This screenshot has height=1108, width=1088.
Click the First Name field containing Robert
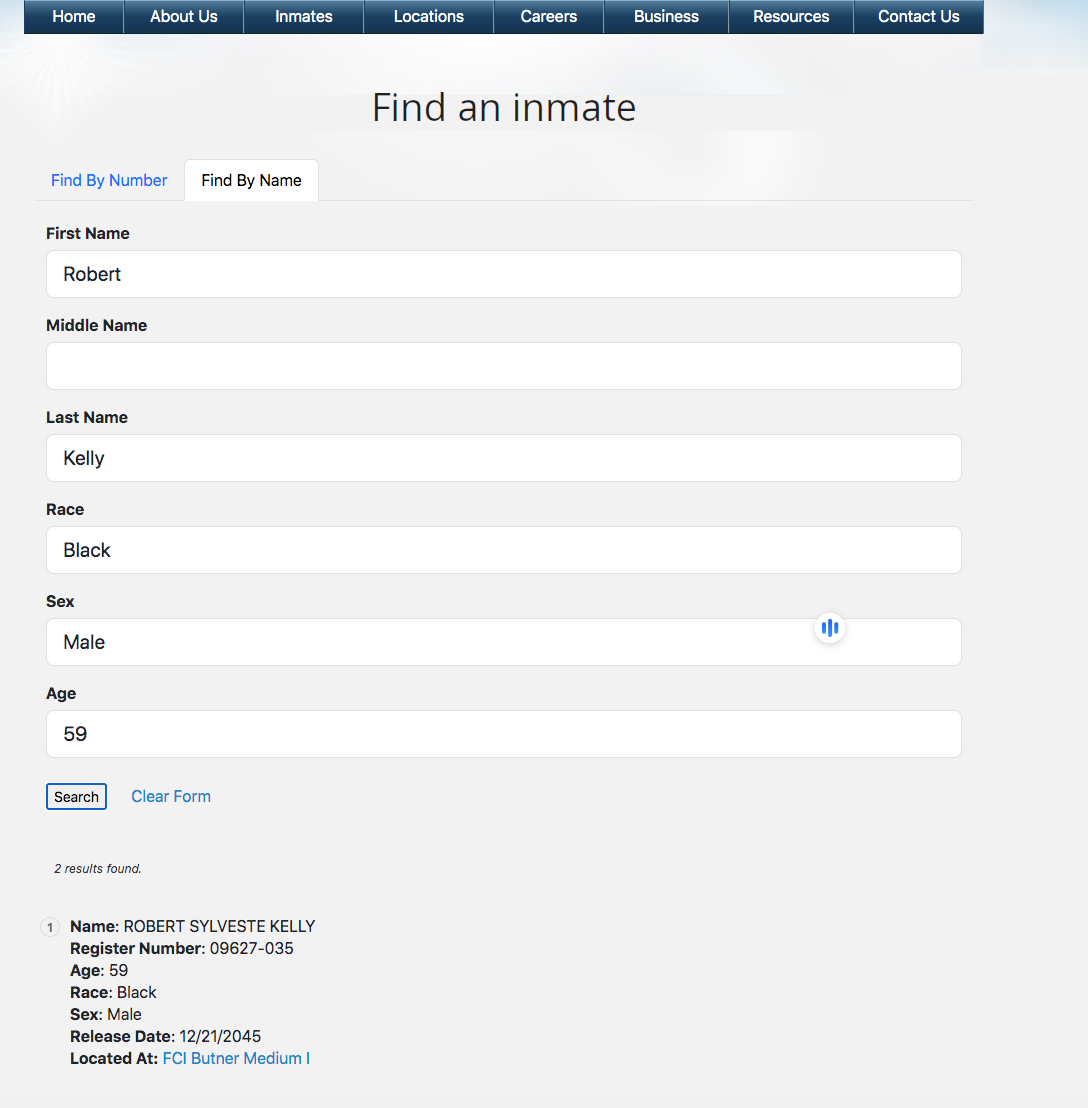[503, 274]
